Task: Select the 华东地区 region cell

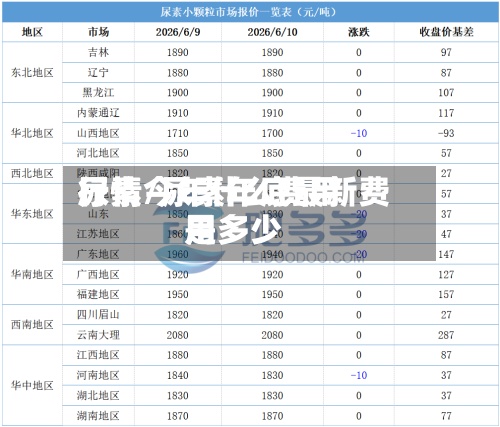Action: tap(32, 214)
